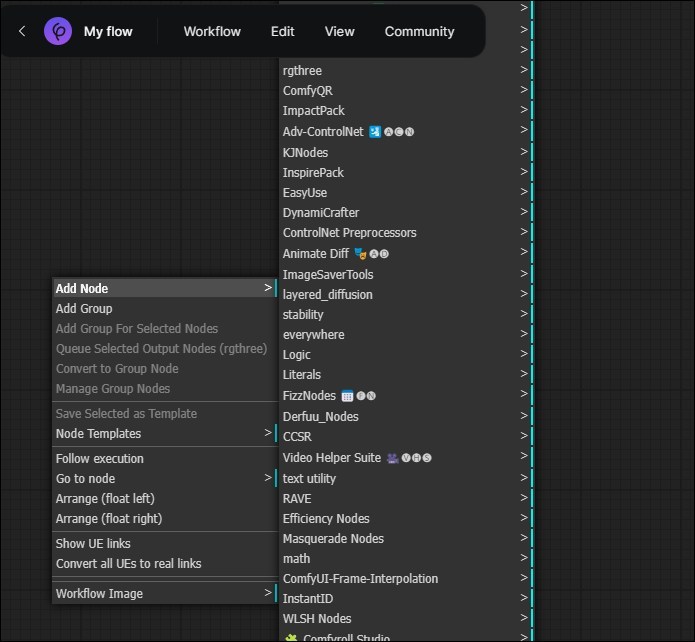
Task: Open InspirePack category
Action: pyautogui.click(x=406, y=172)
